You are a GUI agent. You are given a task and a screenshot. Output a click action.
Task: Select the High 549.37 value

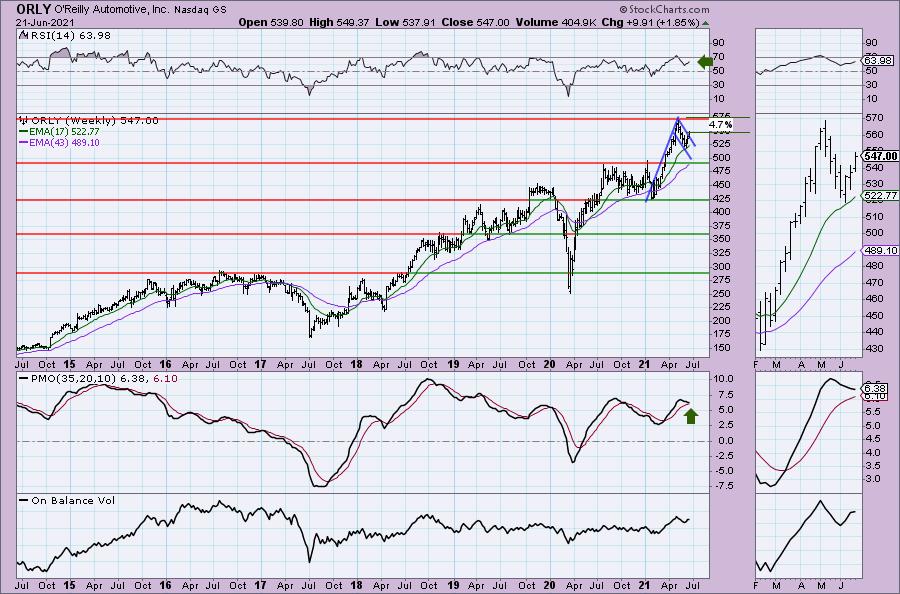coord(339,22)
